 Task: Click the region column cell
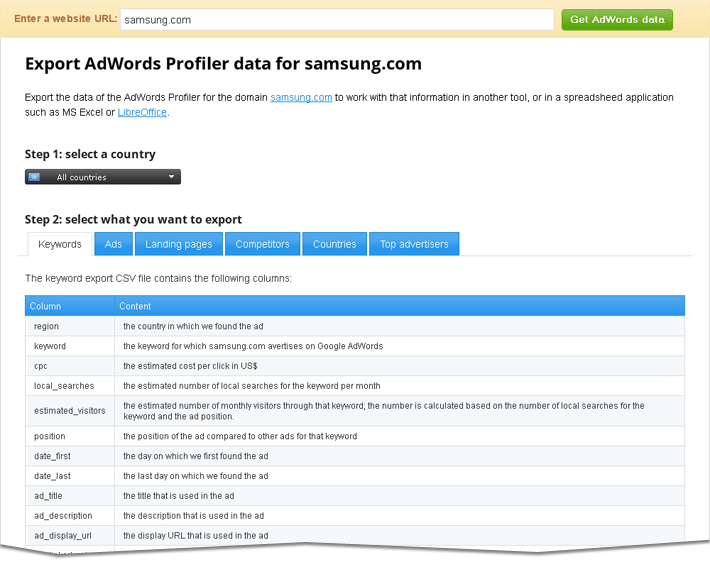pyautogui.click(x=70, y=326)
